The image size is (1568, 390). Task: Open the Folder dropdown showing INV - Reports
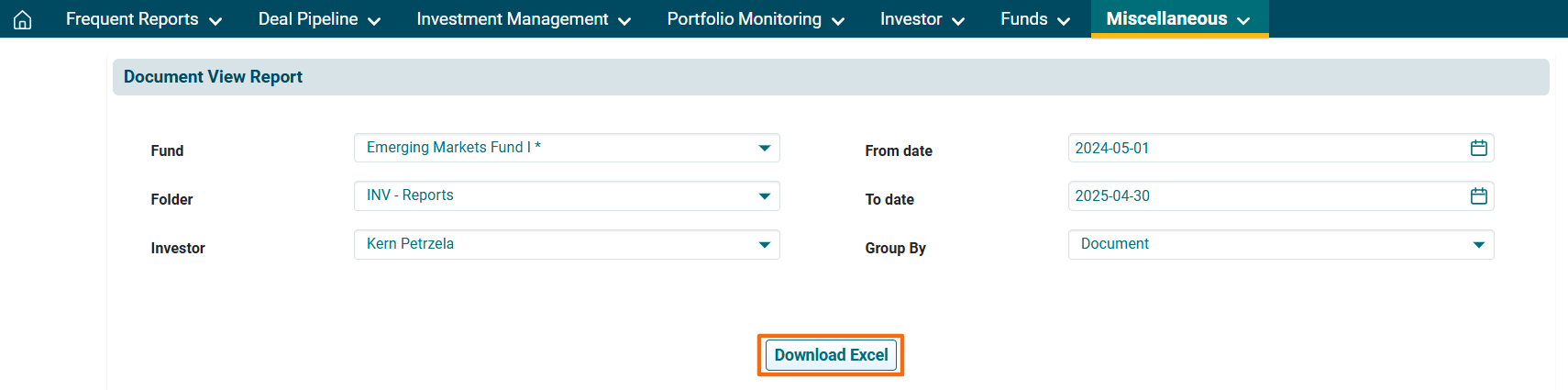(x=550, y=195)
